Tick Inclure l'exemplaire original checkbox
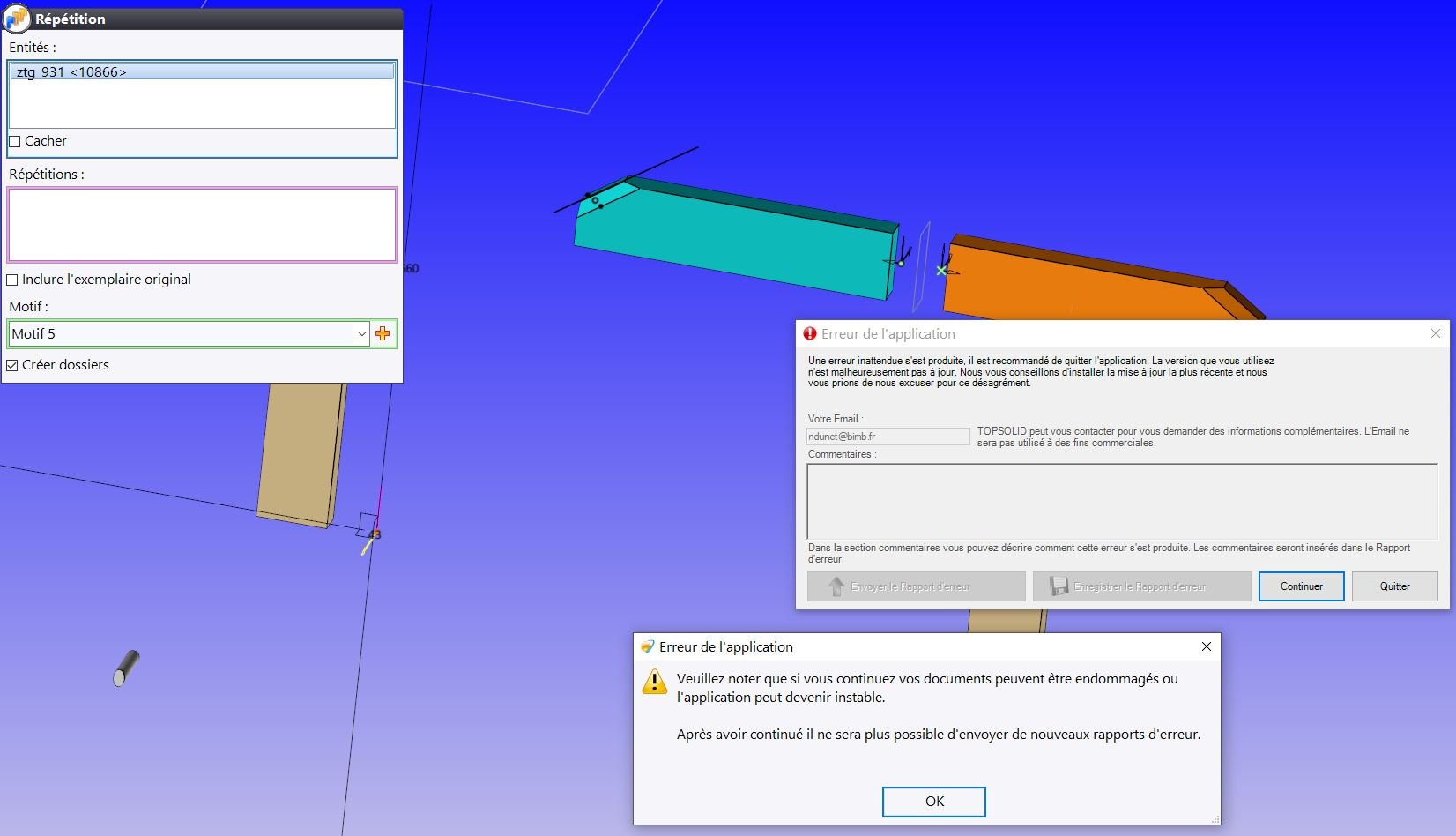Screen dimensions: 1456x836 tap(12, 280)
